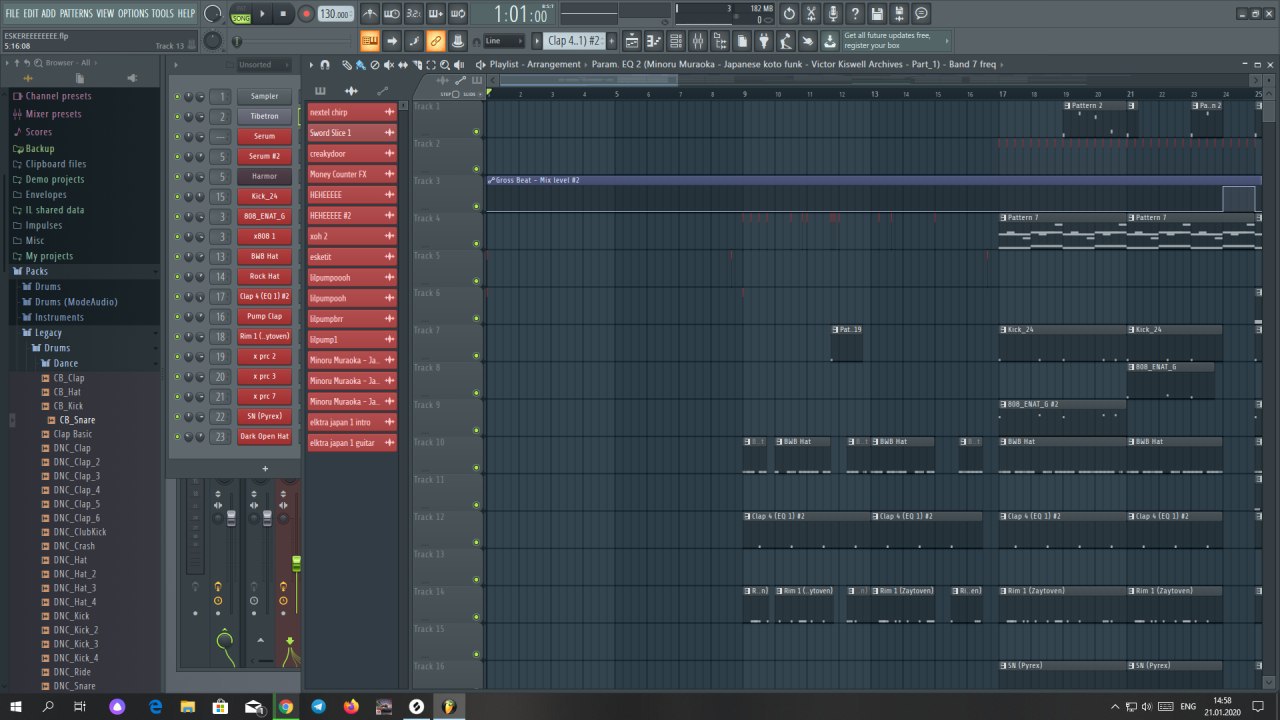Select the nextel chirp audio clip
Screen dimensions: 1280x720
pos(352,112)
